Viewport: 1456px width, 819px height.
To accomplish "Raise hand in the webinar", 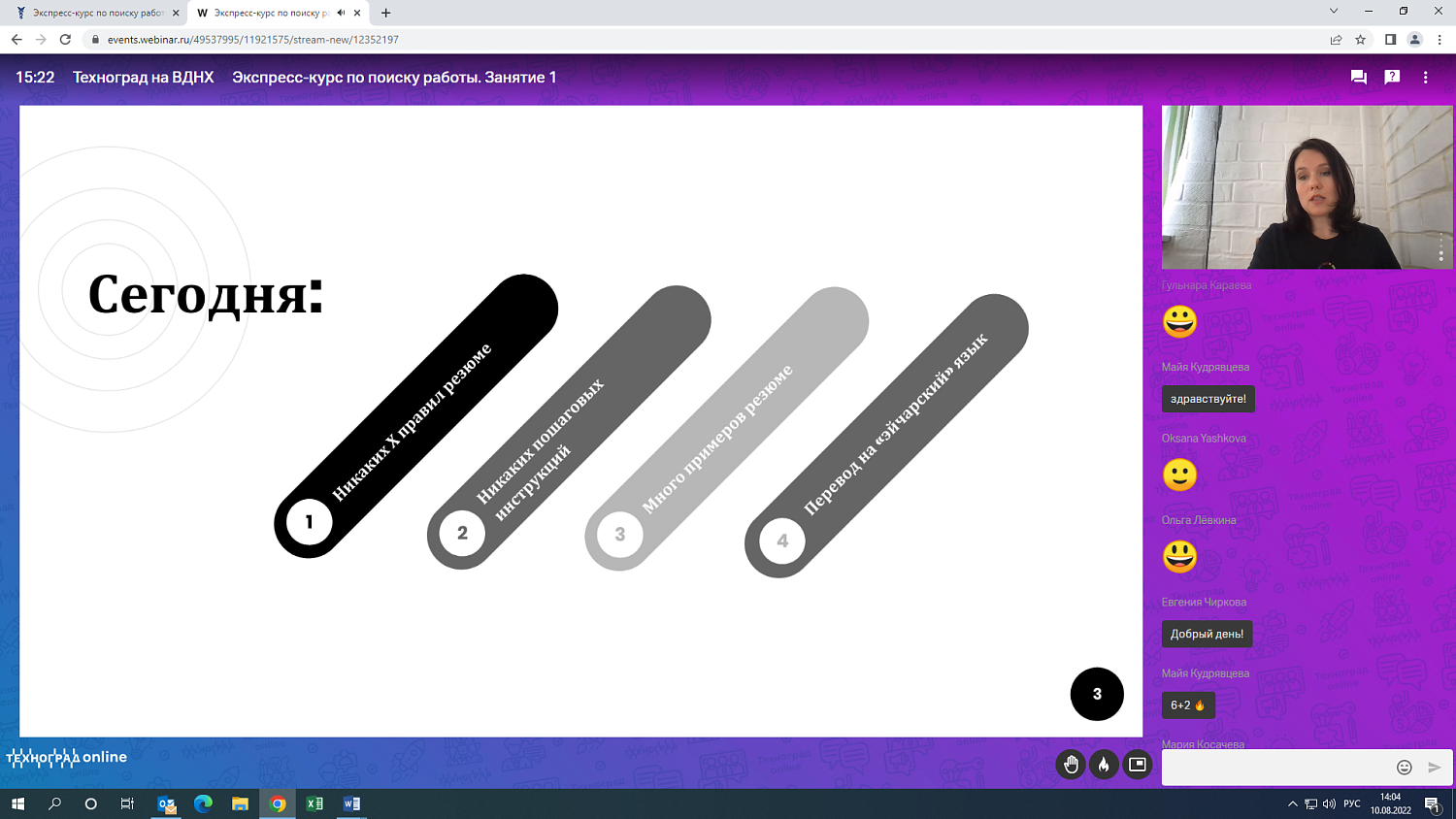I will click(1071, 765).
